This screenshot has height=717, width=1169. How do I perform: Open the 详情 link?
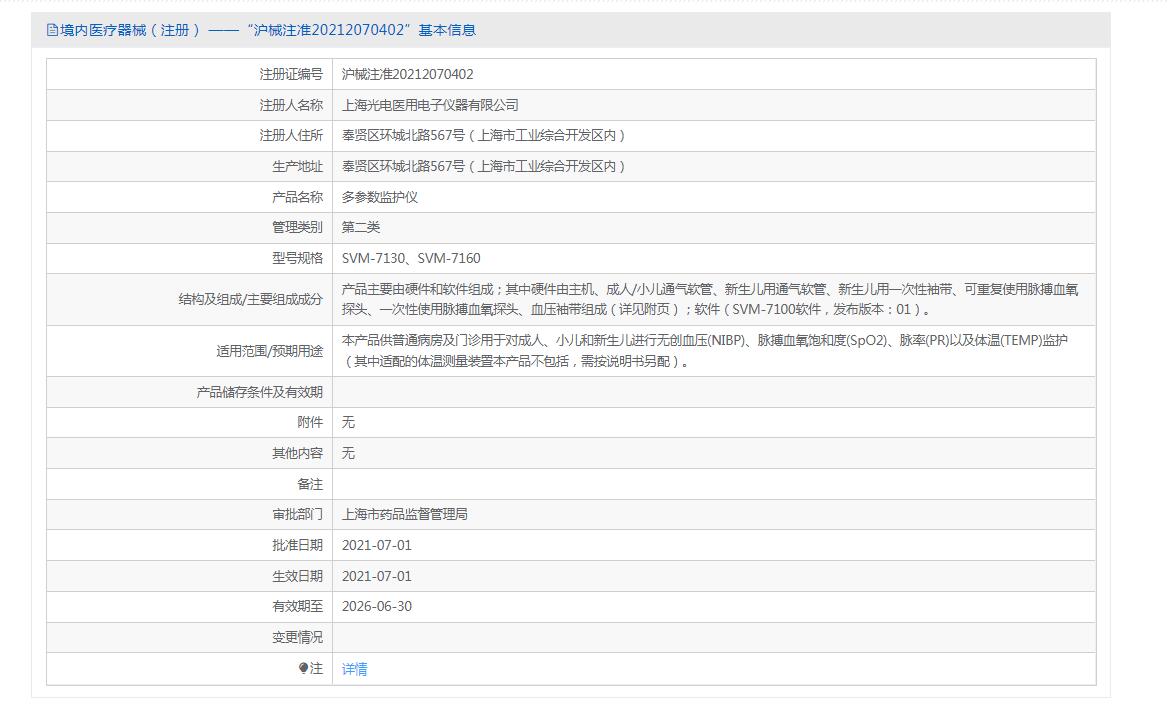click(x=354, y=669)
